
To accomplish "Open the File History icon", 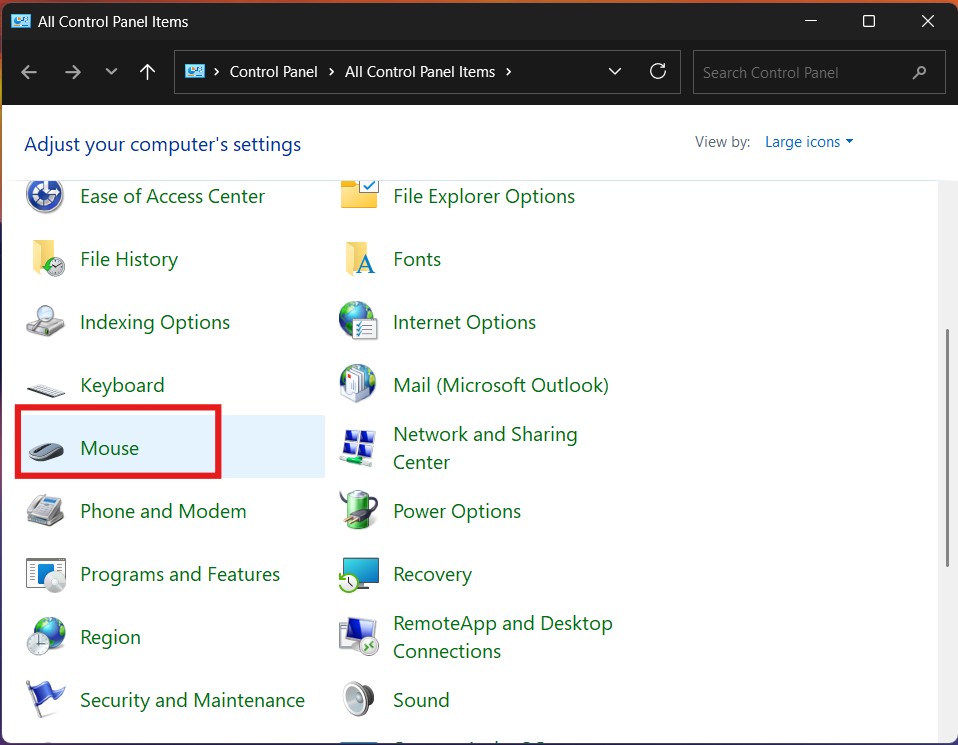I will pos(48,259).
